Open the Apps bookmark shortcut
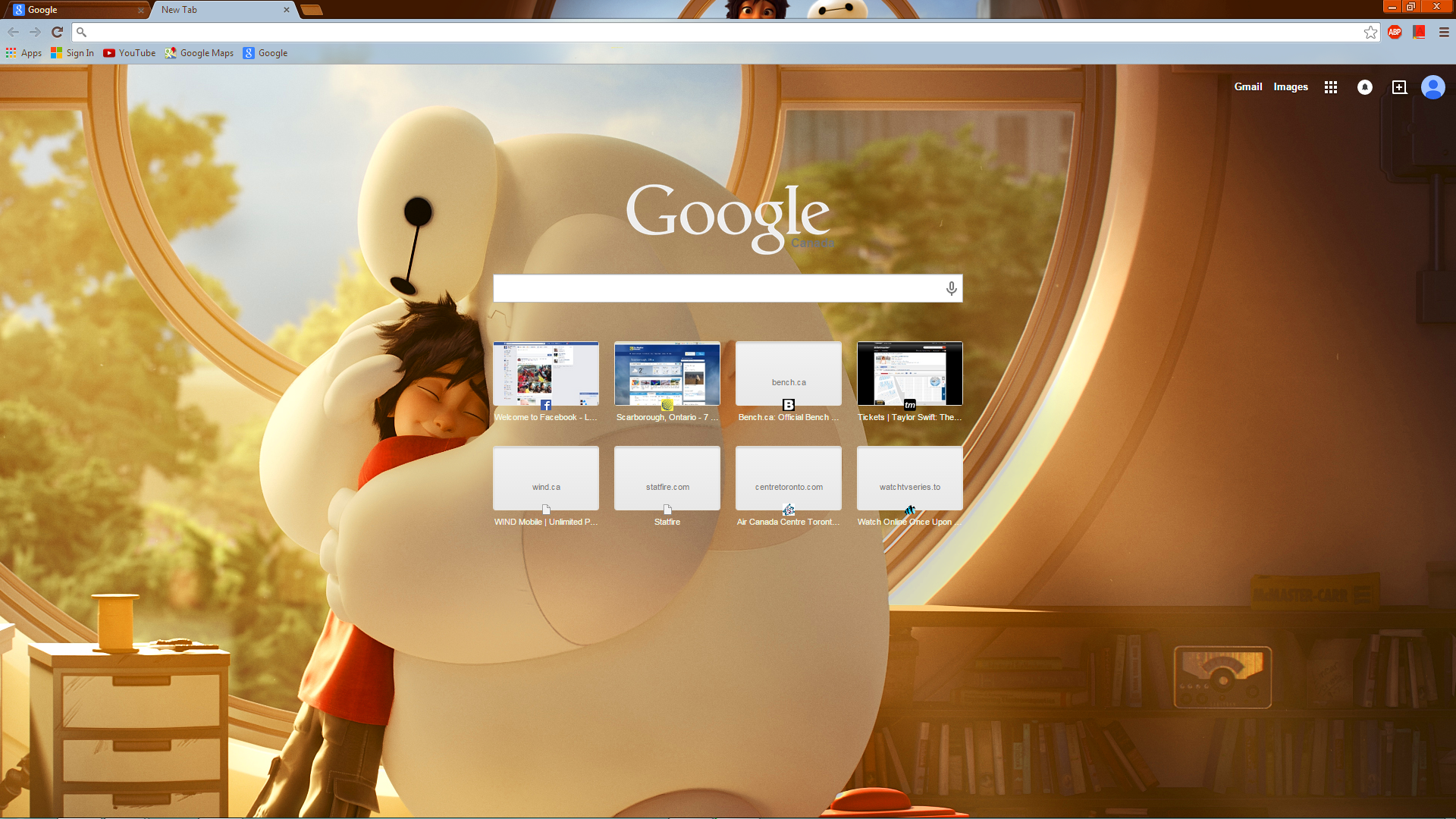Viewport: 1456px width, 819px height. pyautogui.click(x=24, y=53)
